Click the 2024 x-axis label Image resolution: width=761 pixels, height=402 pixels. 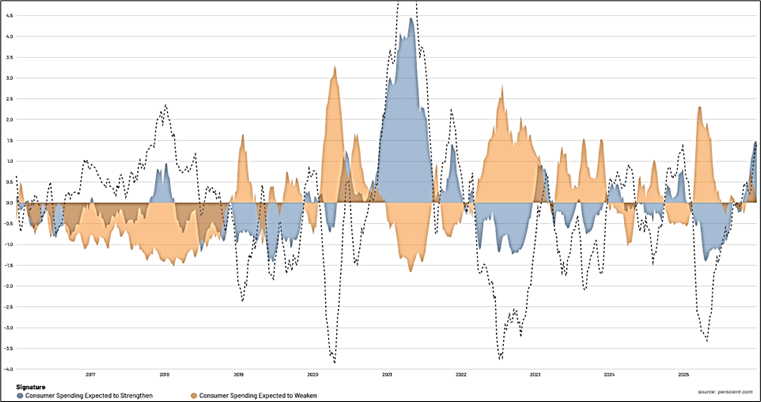coord(609,375)
